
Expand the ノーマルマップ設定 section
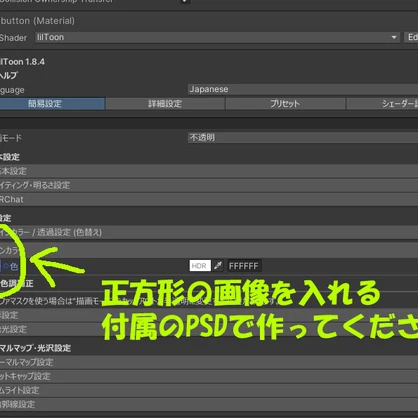(x=209, y=362)
